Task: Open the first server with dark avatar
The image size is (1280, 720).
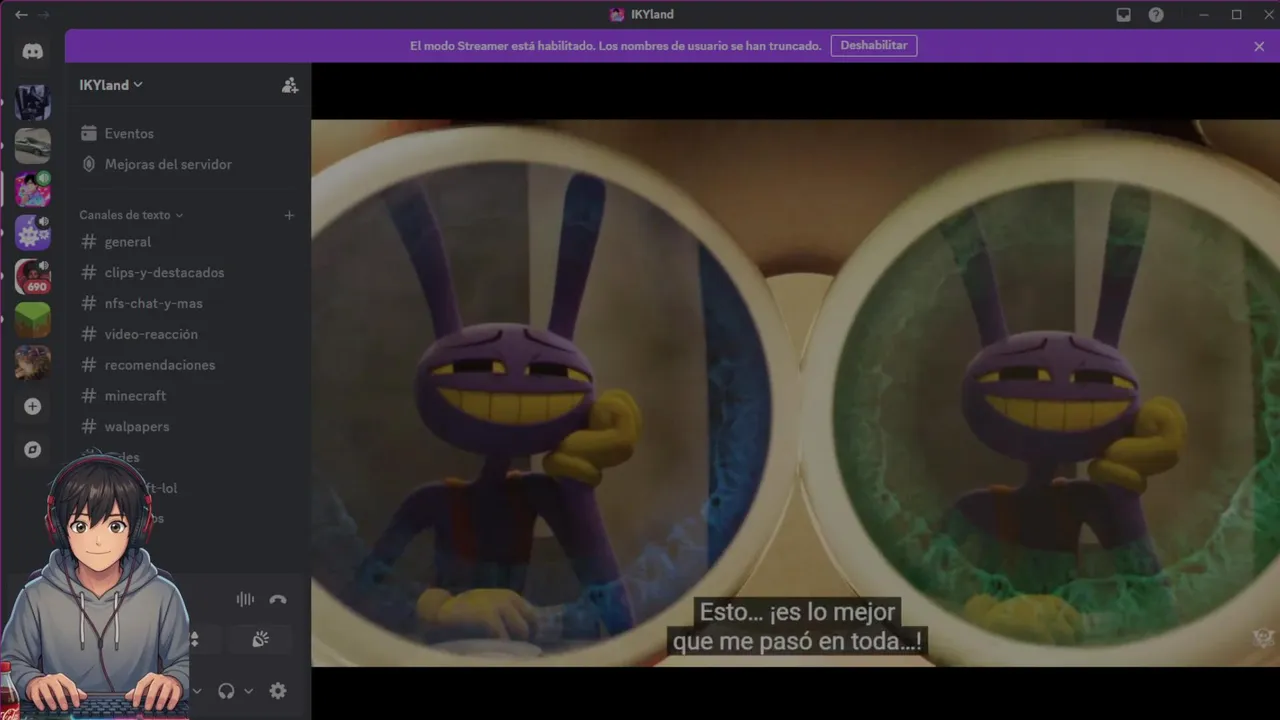Action: pos(33,103)
